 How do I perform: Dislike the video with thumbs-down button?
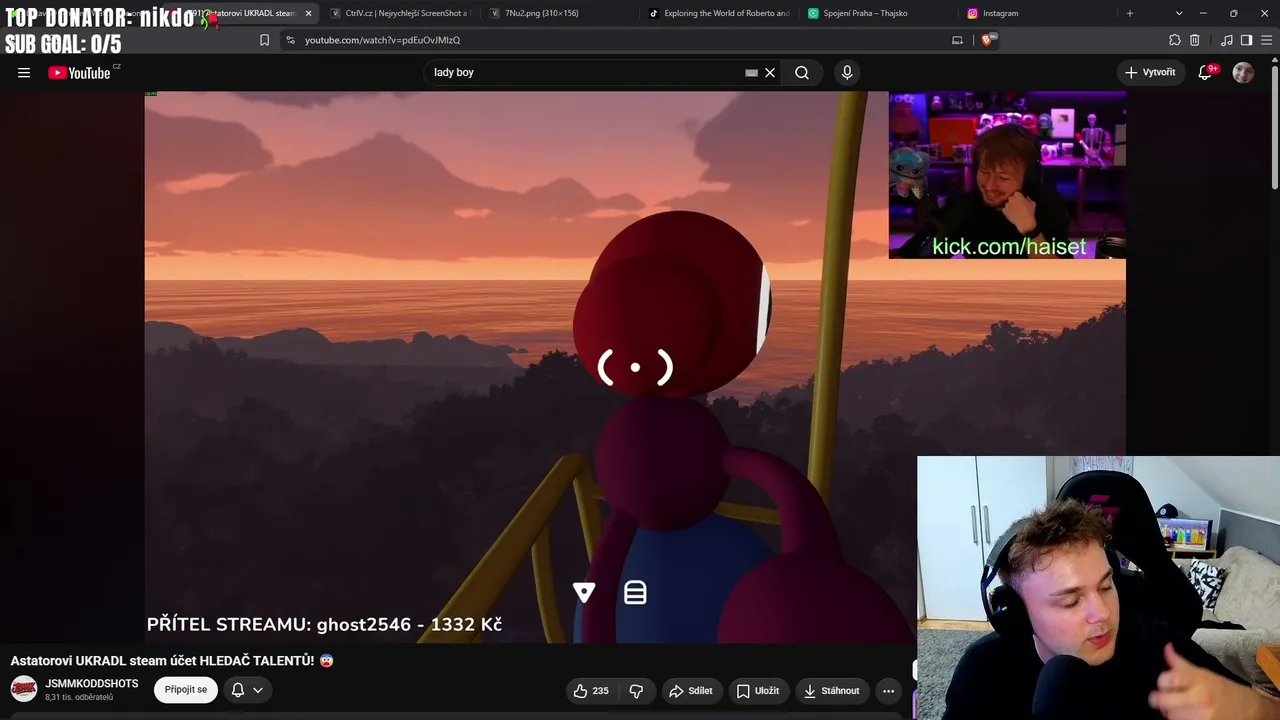(x=636, y=691)
